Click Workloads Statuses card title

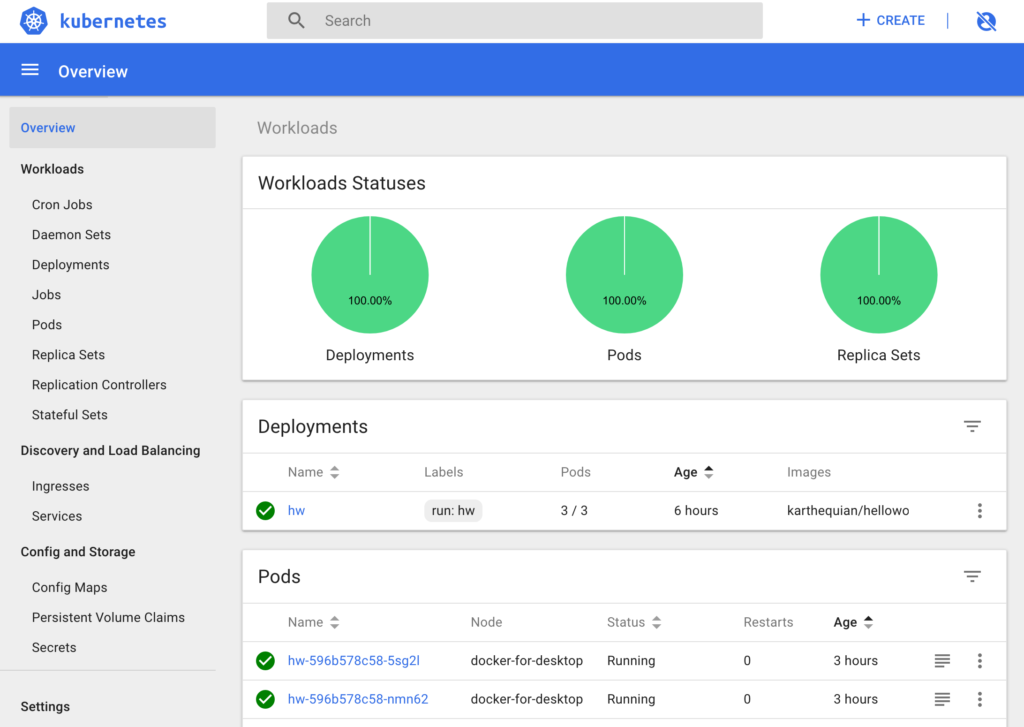(x=342, y=184)
